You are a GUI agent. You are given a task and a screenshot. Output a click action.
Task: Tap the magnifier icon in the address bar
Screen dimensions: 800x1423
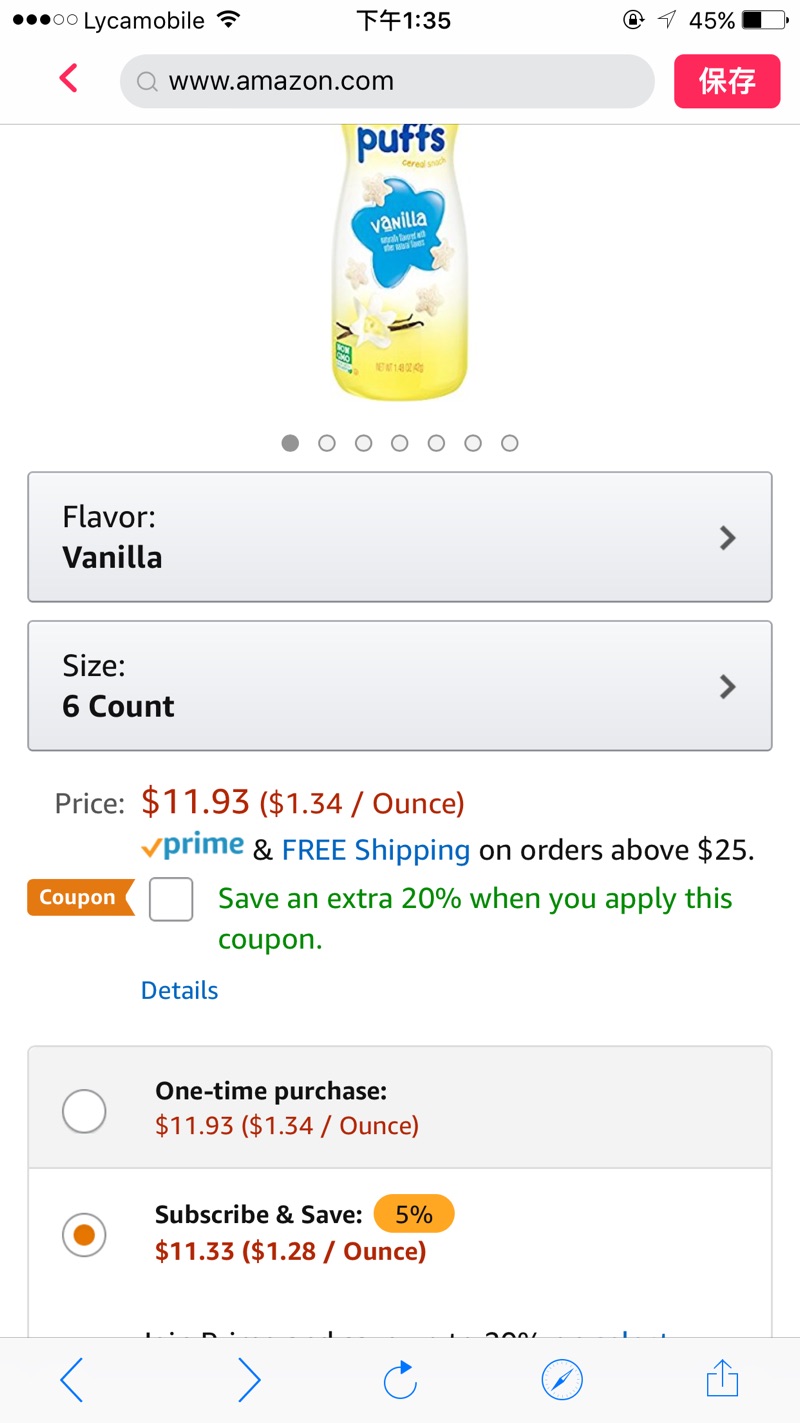coord(147,82)
